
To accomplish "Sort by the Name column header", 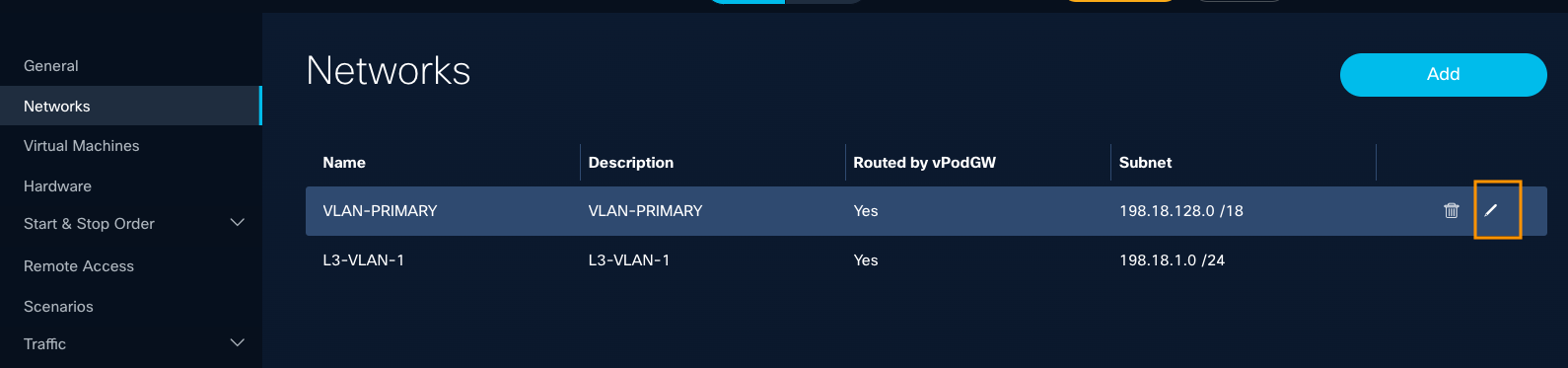I will click(x=344, y=163).
